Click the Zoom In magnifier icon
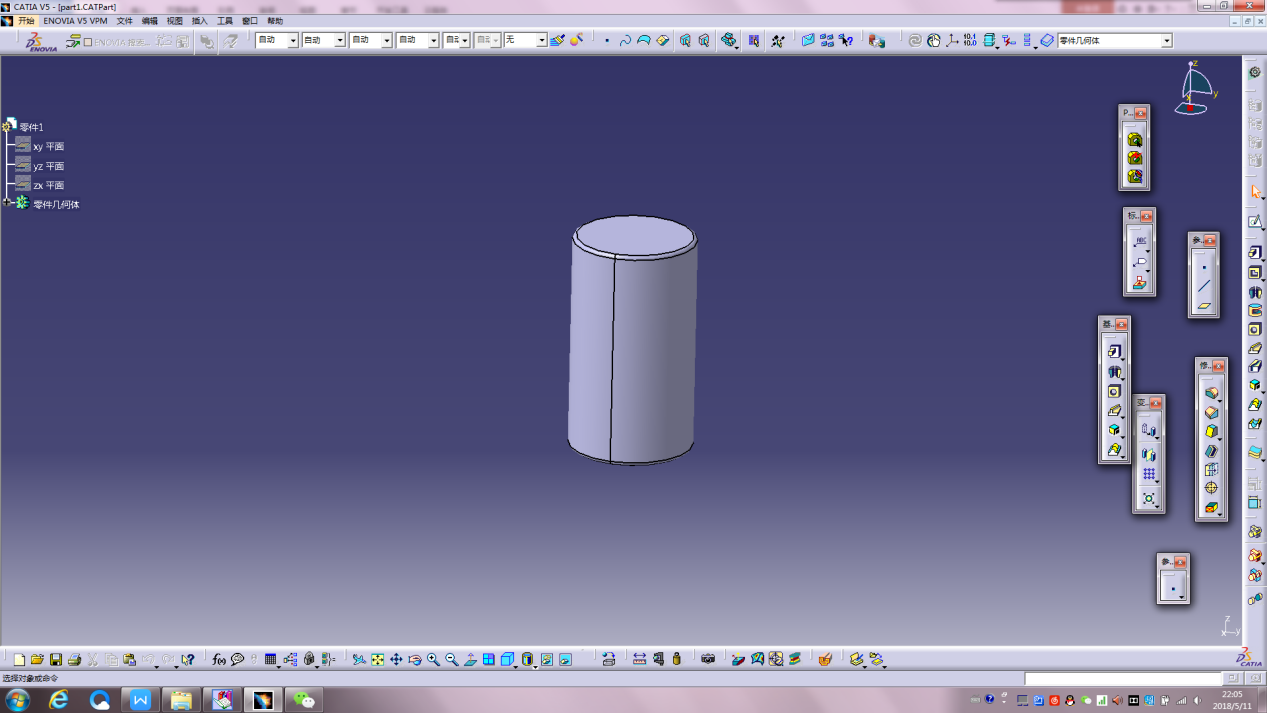The width and height of the screenshot is (1267, 713). (x=433, y=660)
